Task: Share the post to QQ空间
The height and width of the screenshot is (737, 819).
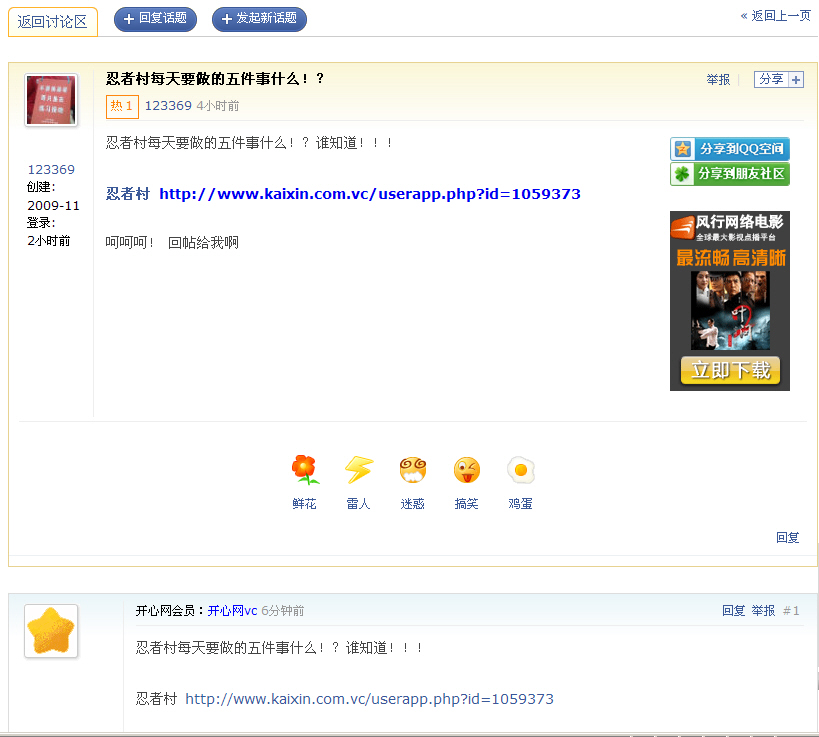Action: point(730,149)
